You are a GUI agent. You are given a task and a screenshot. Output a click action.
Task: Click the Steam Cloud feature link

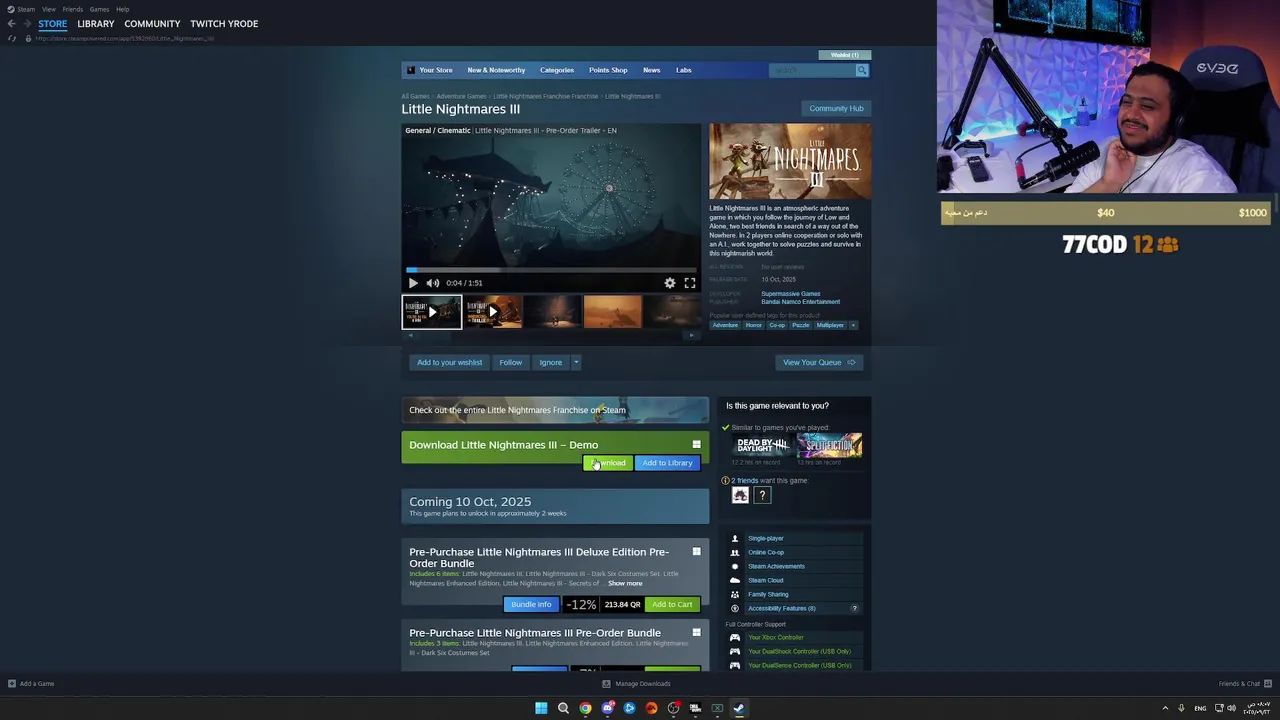pyautogui.click(x=766, y=580)
